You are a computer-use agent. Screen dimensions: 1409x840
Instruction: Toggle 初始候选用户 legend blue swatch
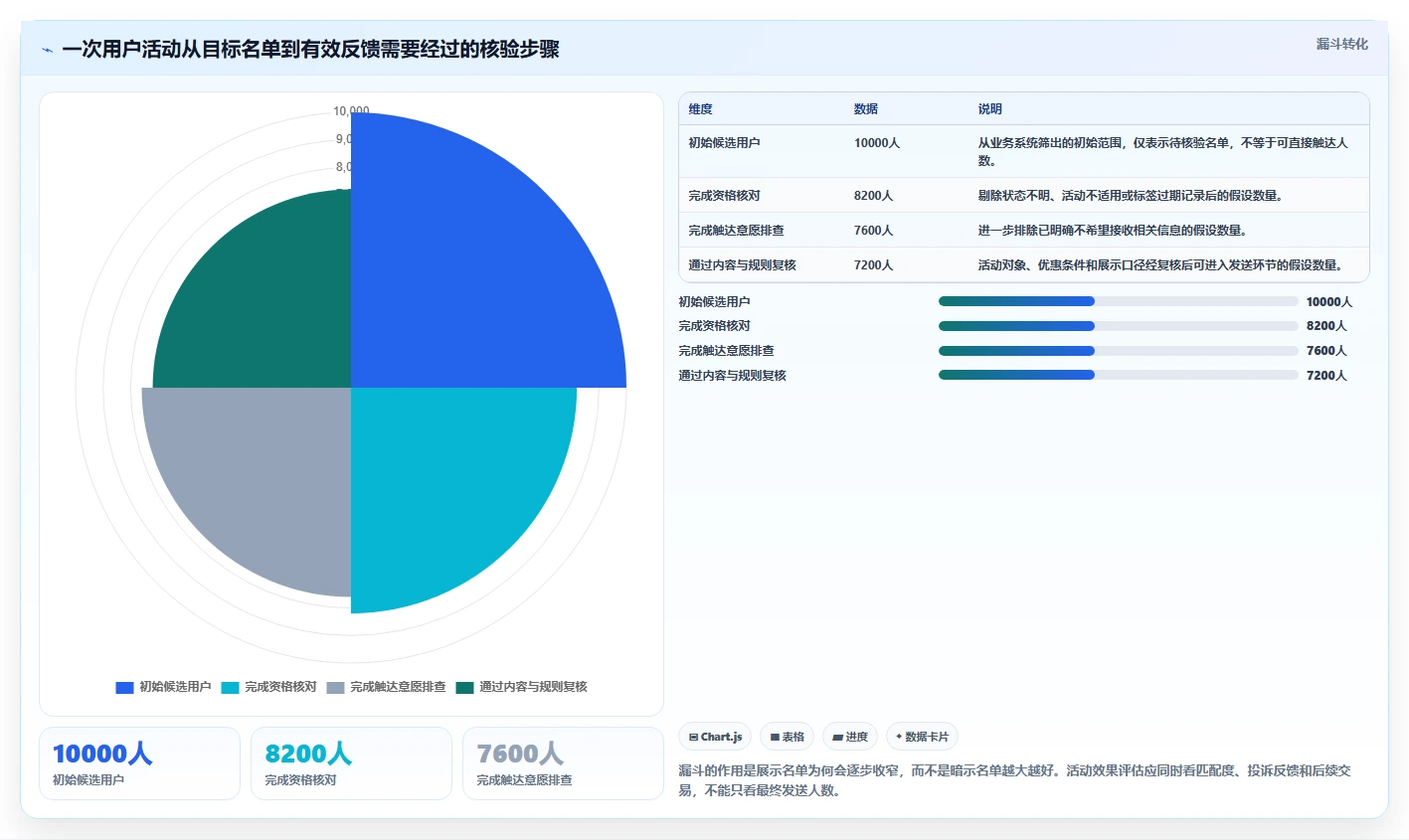124,687
